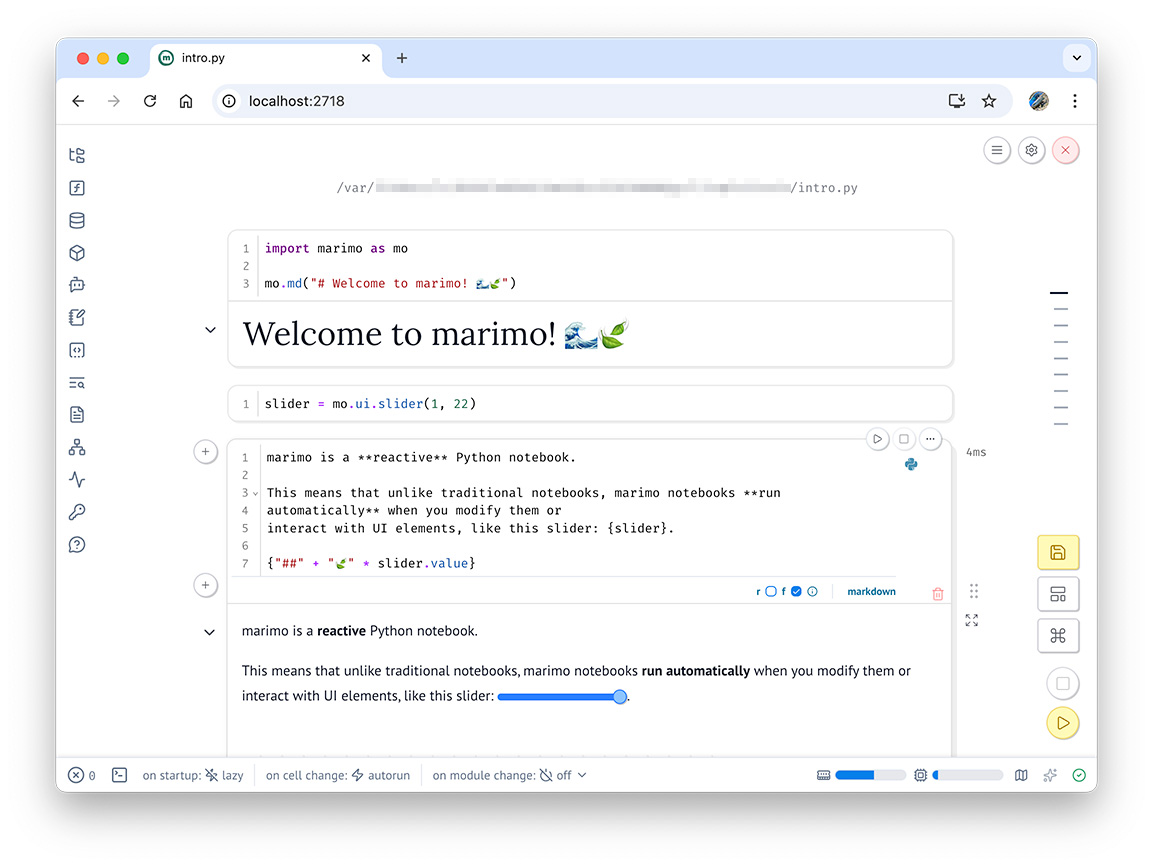Open the file explorer sidebar panel
Screen dimensions: 1153x866
77,155
